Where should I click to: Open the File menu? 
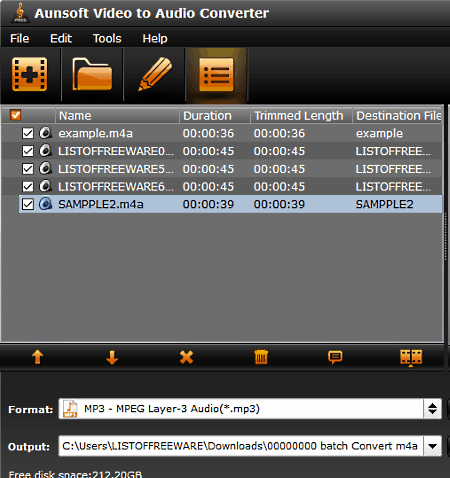click(20, 38)
